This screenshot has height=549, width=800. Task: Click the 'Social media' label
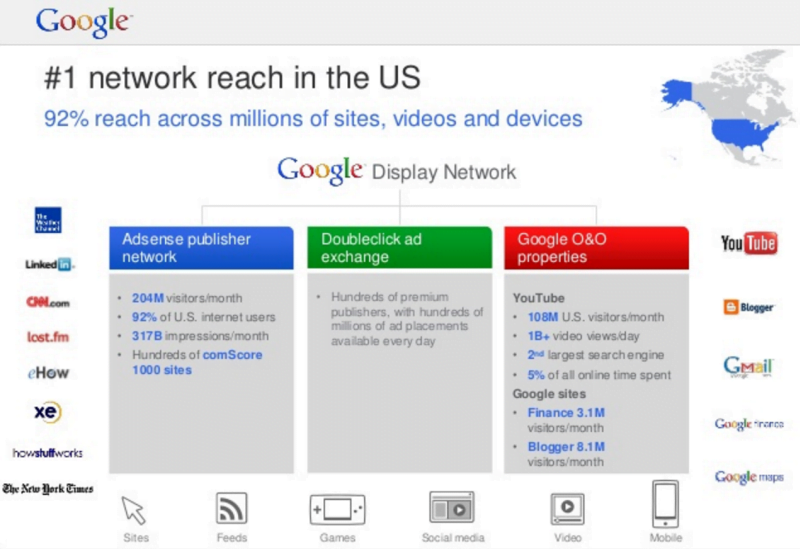click(x=453, y=538)
